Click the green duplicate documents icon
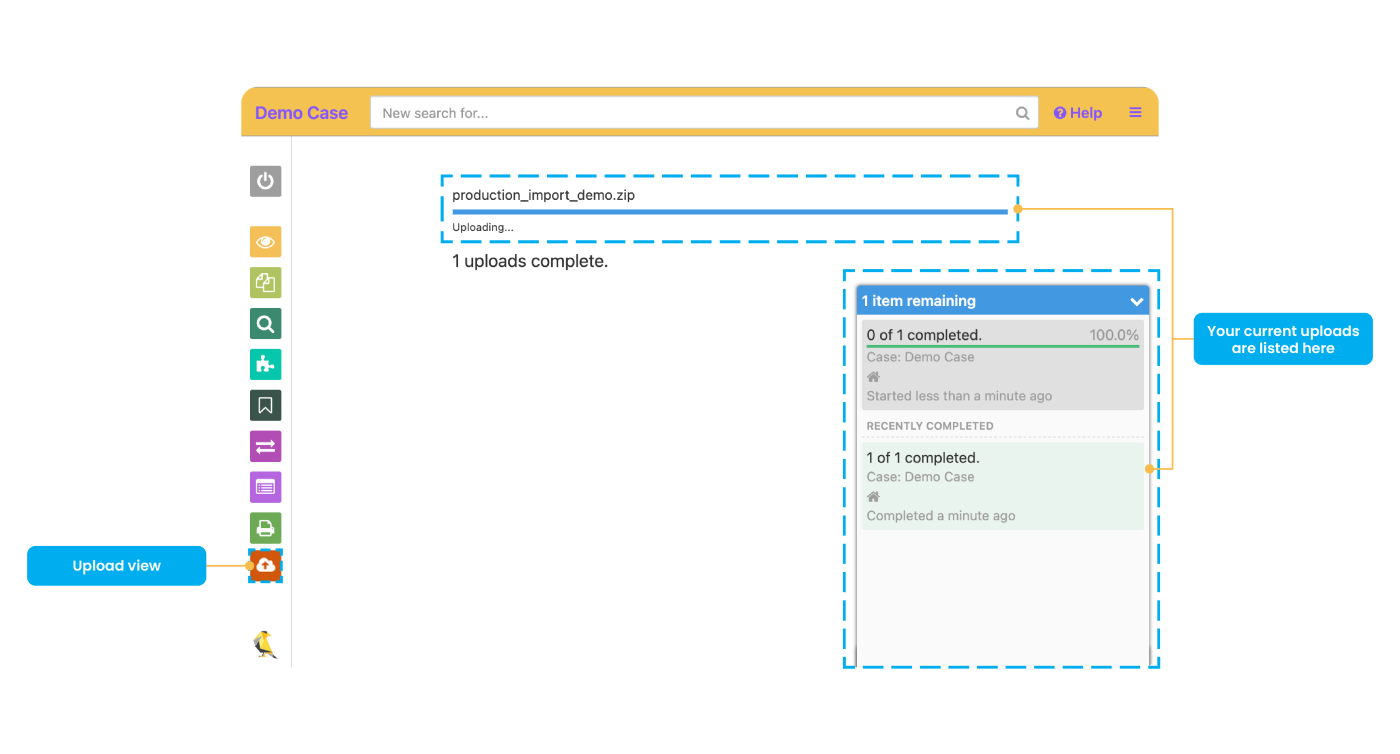The width and height of the screenshot is (1400, 754). [265, 282]
